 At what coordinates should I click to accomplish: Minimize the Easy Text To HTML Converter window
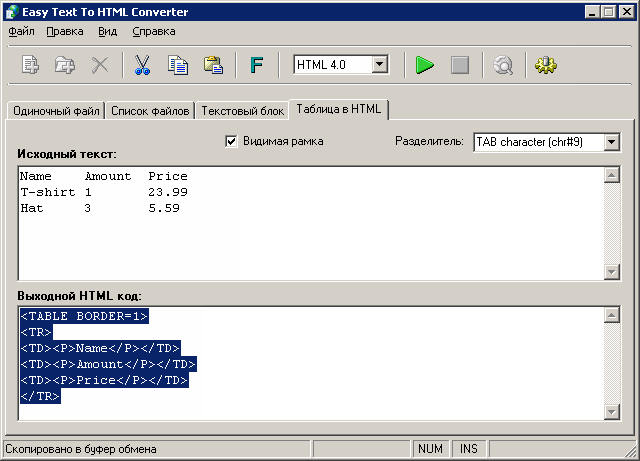click(592, 12)
